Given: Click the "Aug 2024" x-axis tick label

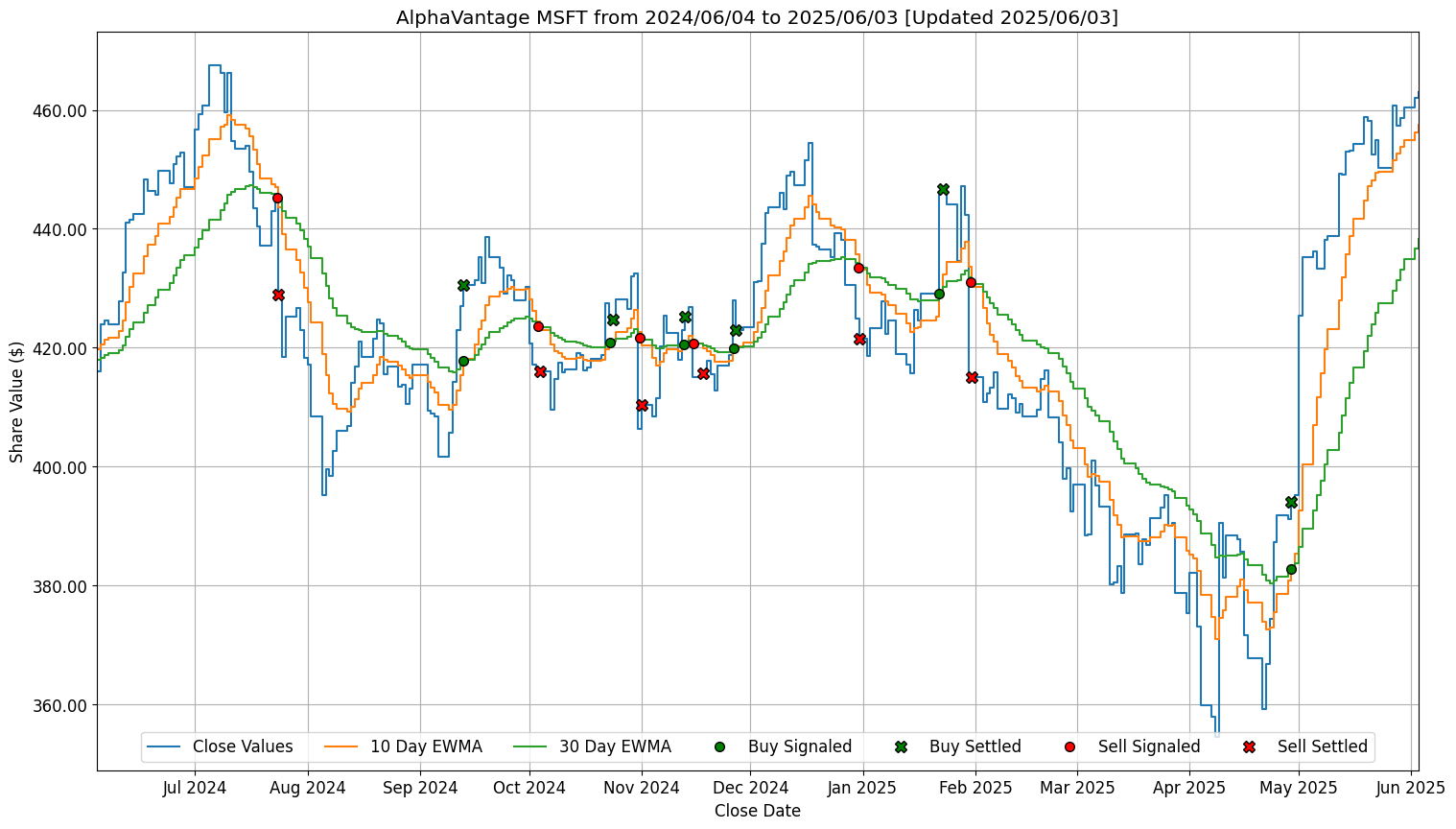Looking at the screenshot, I should [308, 788].
